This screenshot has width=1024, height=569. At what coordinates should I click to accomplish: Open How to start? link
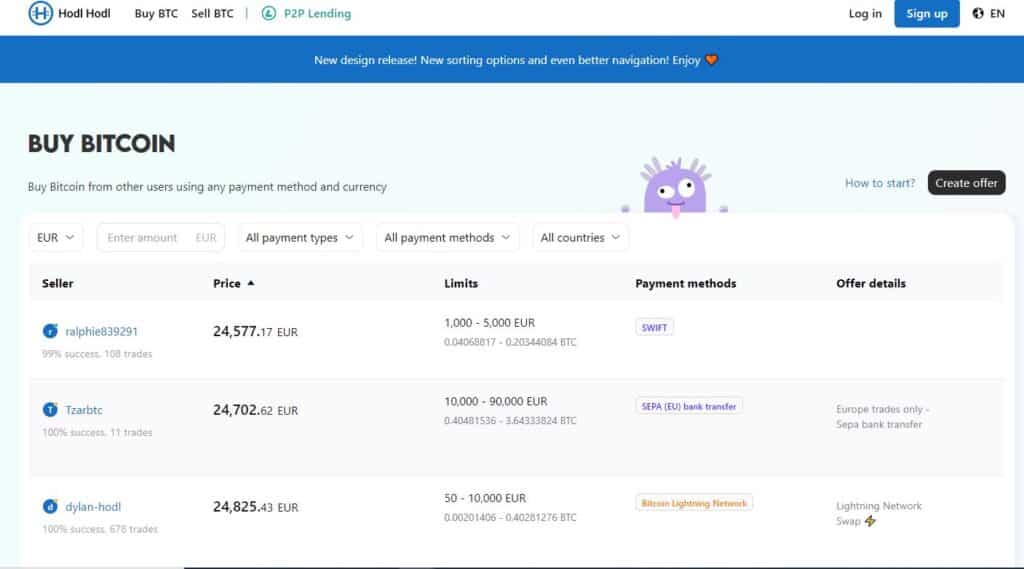coord(880,183)
